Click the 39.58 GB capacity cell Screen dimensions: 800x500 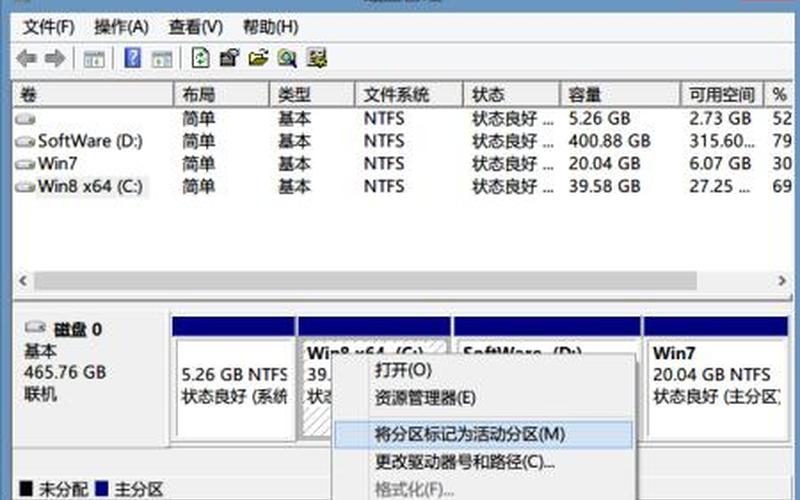605,186
